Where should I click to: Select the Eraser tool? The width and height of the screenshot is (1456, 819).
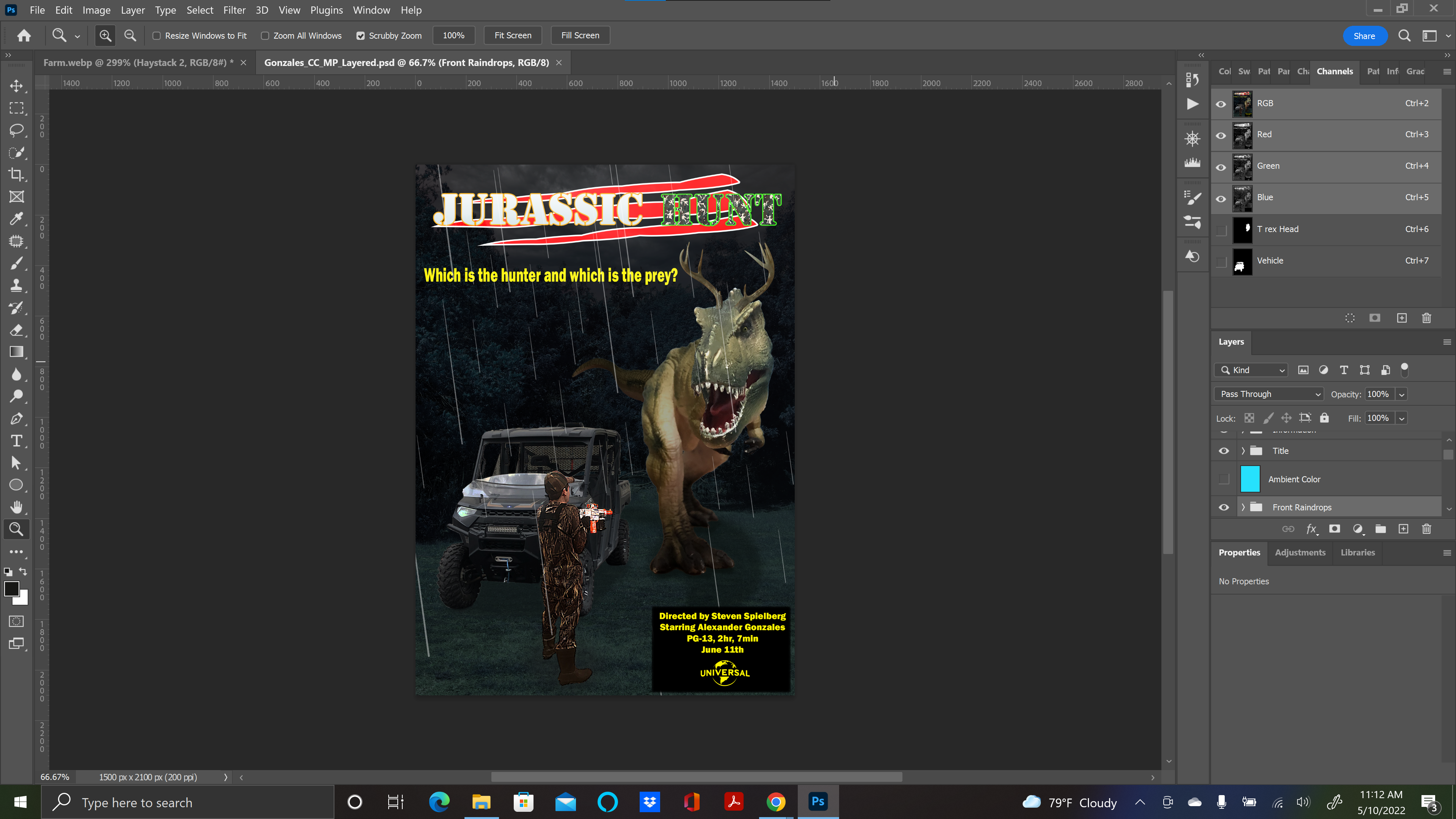tap(16, 330)
